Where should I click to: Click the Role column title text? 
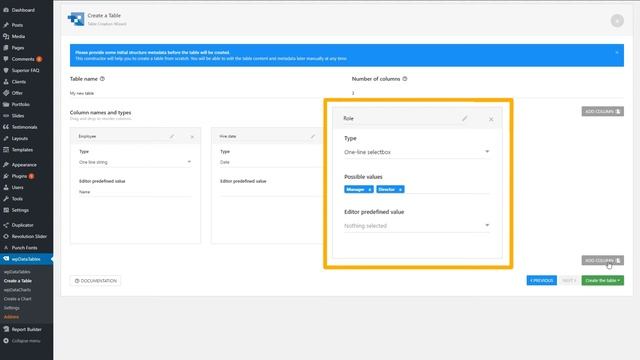point(349,118)
